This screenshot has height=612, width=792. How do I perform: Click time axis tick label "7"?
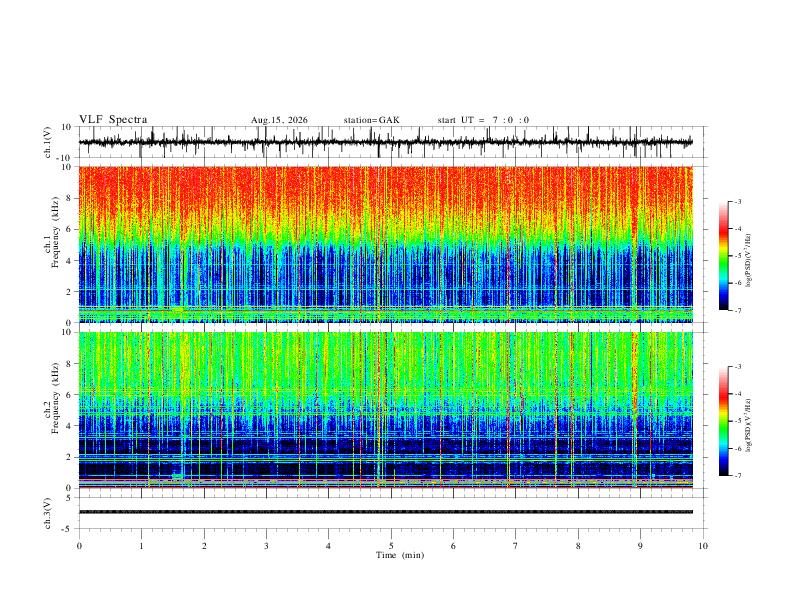tap(516, 546)
